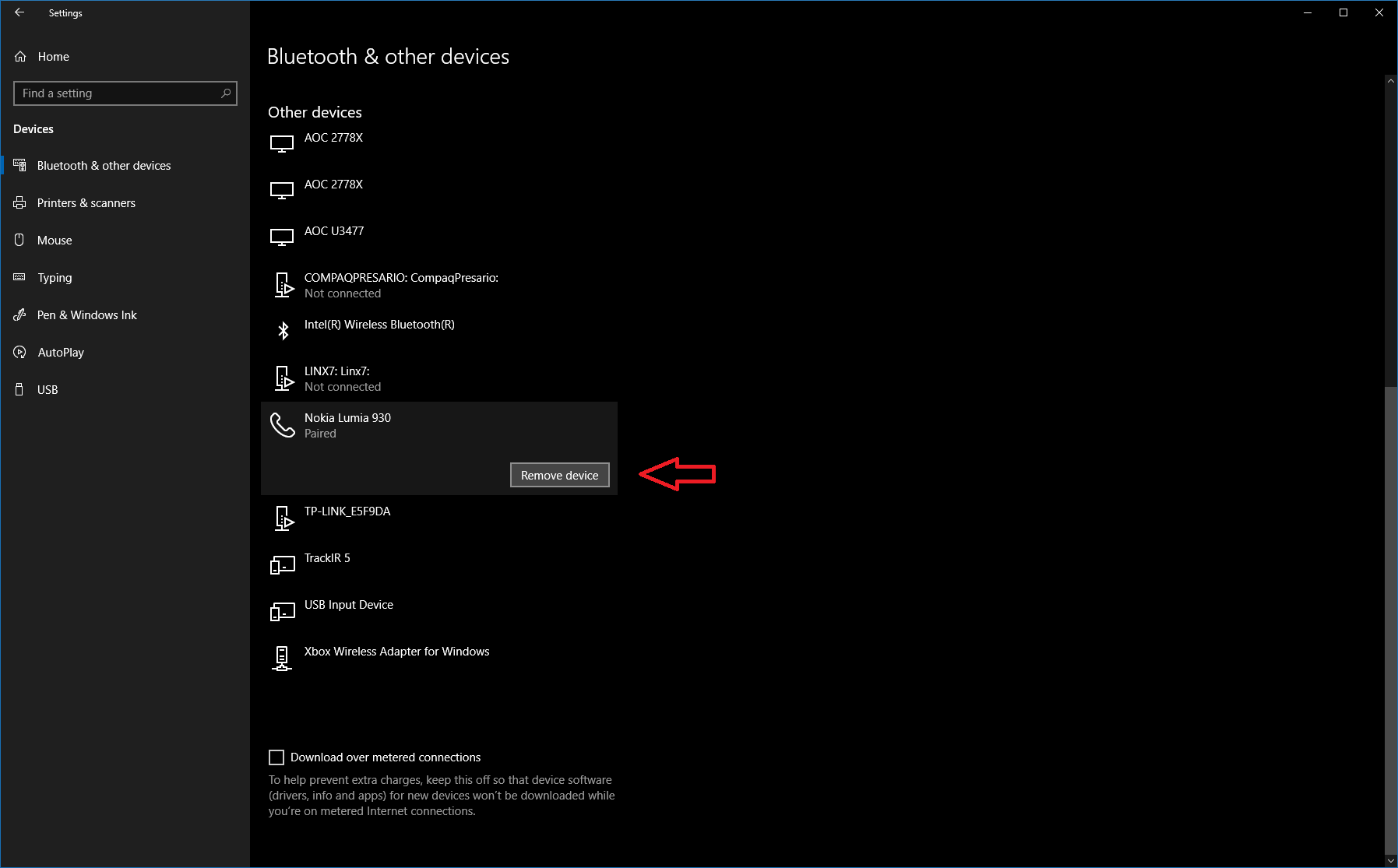Click the monitor icon beside AOC U3477
The image size is (1398, 868).
click(x=282, y=237)
